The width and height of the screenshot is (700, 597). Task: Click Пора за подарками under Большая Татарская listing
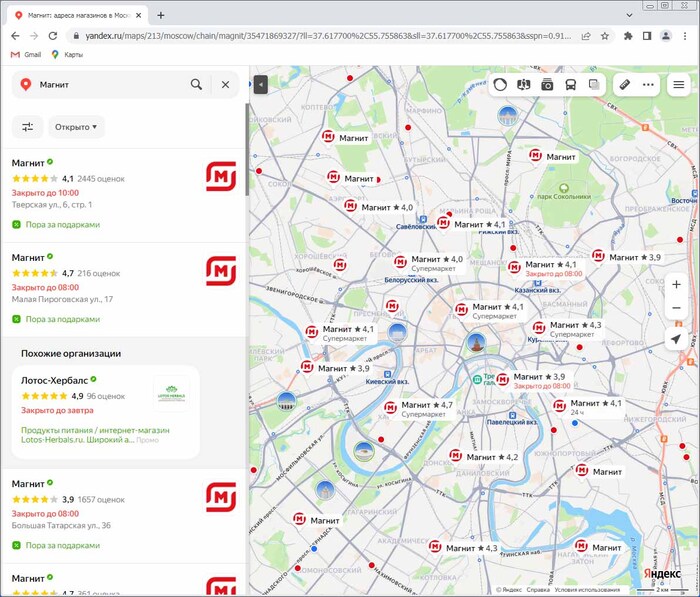tap(62, 545)
